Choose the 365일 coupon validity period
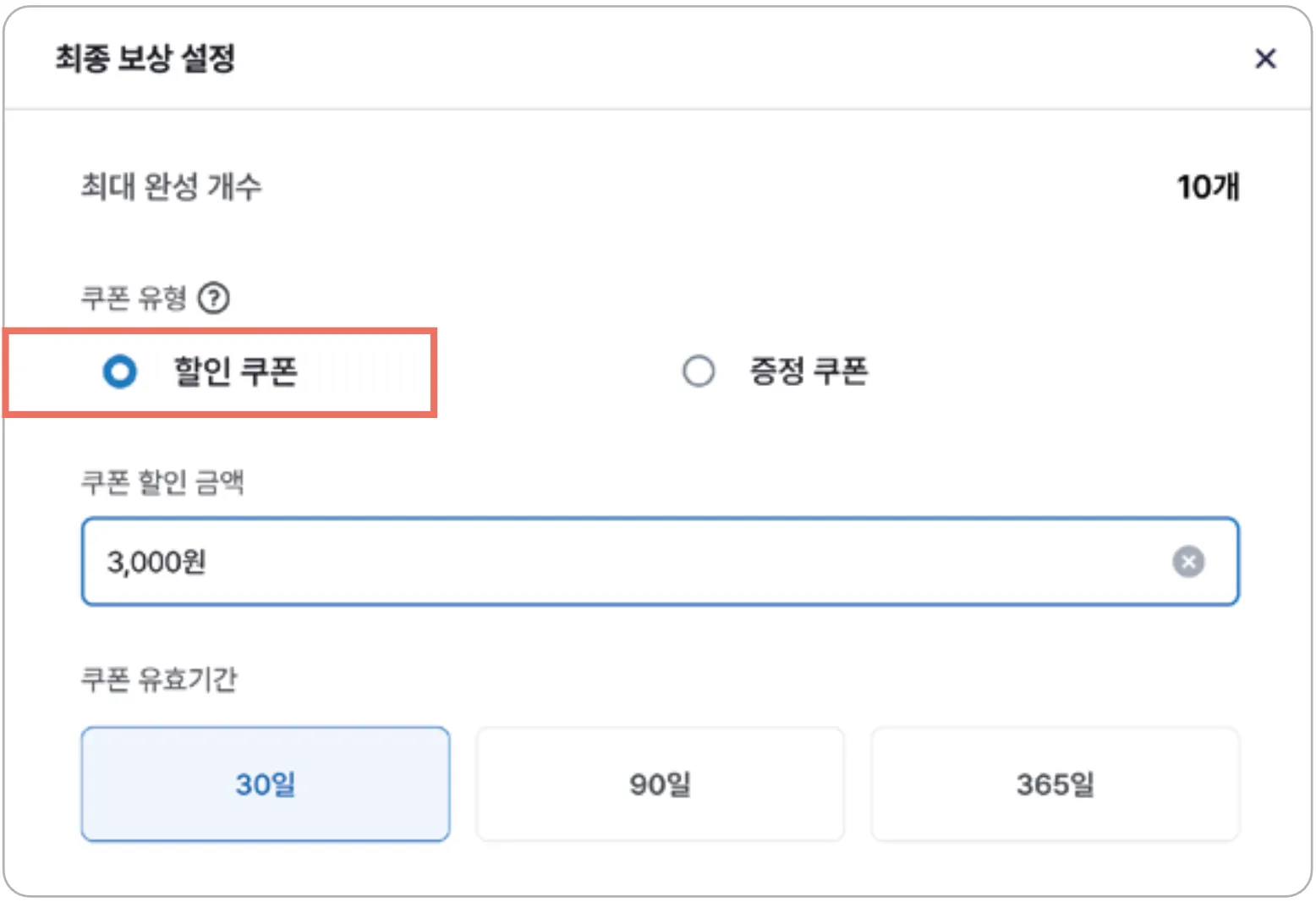1316x902 pixels. point(1055,784)
